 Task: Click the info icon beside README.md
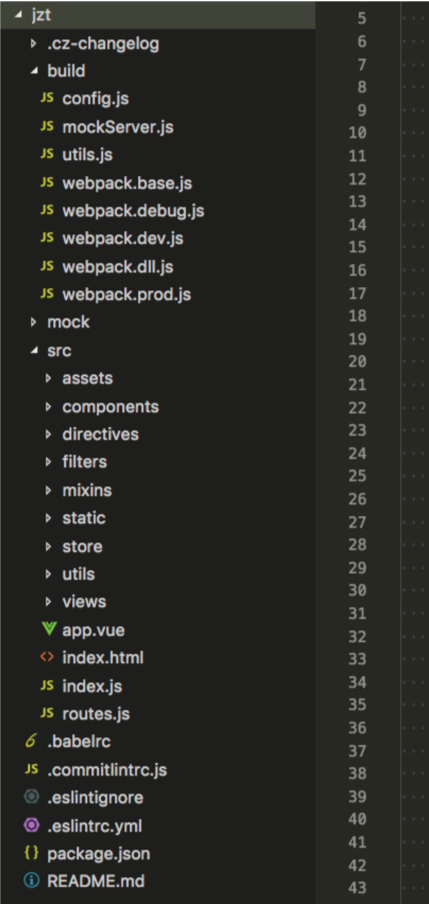[x=32, y=881]
